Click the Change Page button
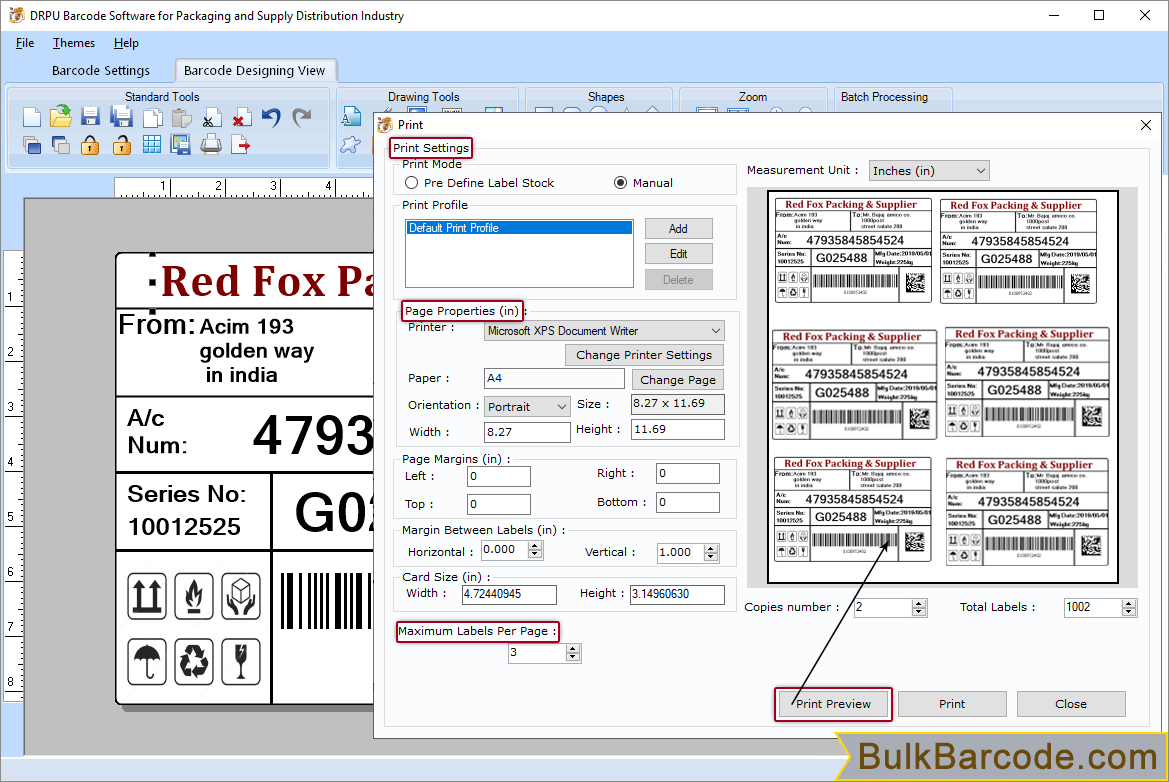1169x782 pixels. coord(678,379)
